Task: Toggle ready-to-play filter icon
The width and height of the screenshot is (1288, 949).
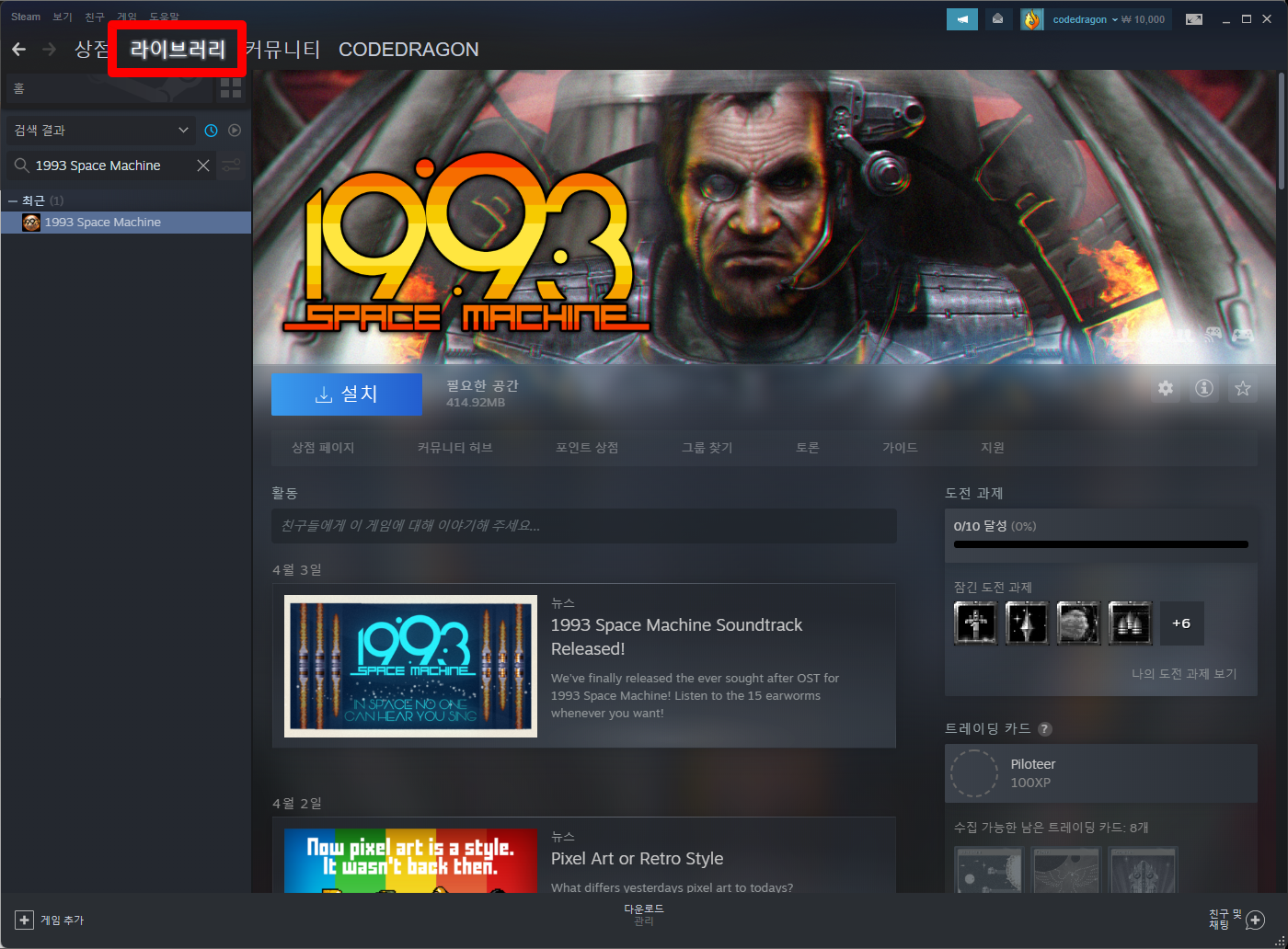Action: tap(235, 131)
